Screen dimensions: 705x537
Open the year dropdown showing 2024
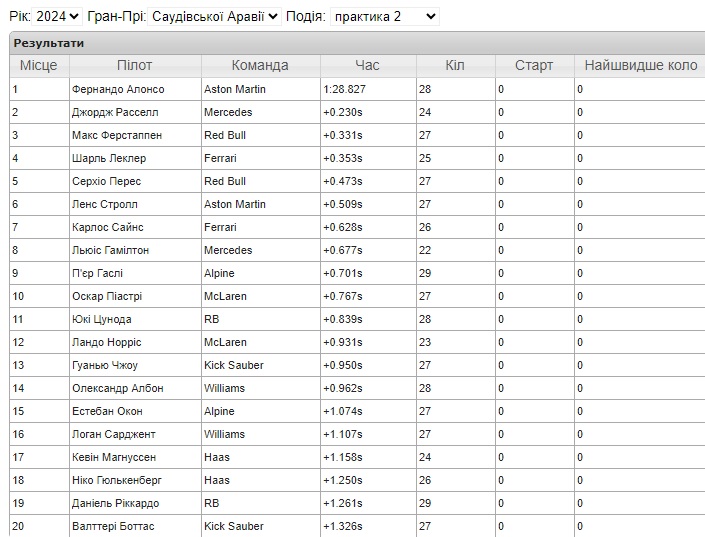point(59,16)
